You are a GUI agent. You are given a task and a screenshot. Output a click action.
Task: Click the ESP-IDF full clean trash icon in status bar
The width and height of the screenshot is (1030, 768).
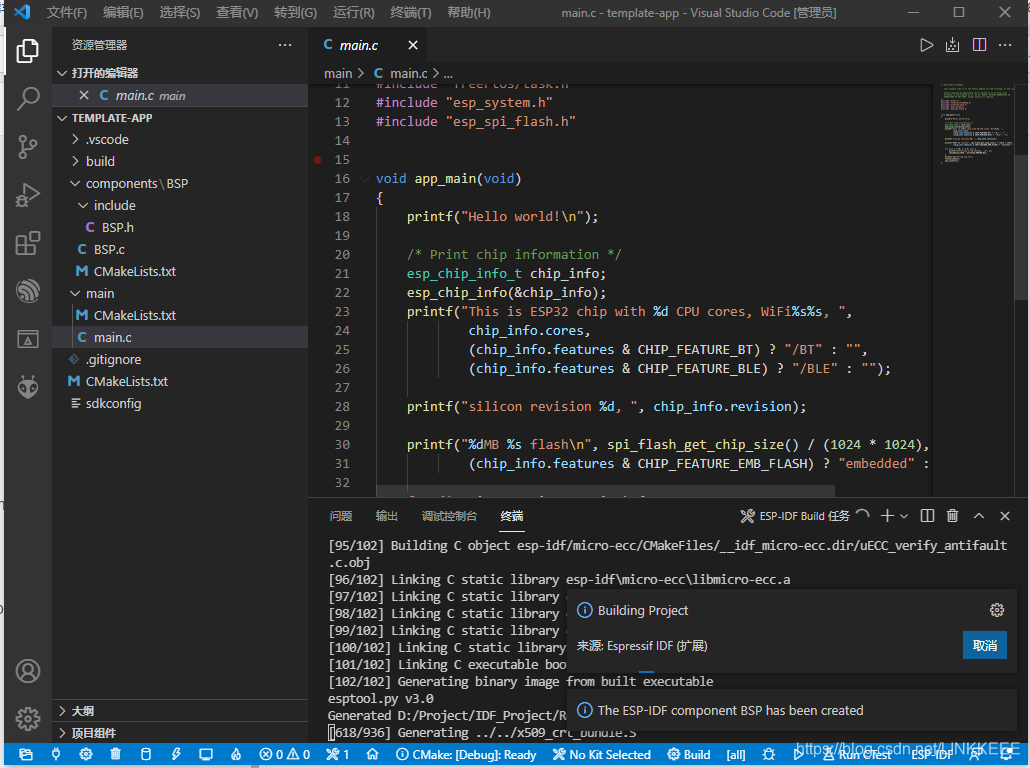(116, 754)
